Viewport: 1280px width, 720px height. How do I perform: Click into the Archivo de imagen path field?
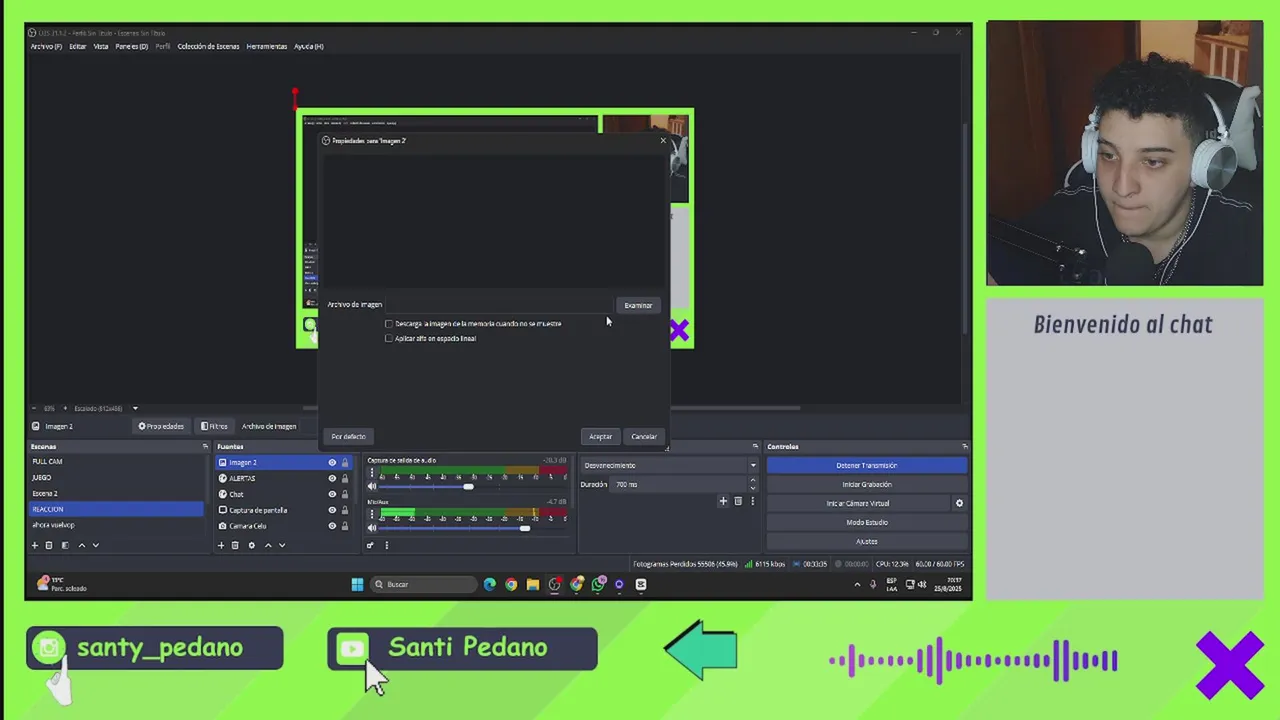click(x=498, y=305)
